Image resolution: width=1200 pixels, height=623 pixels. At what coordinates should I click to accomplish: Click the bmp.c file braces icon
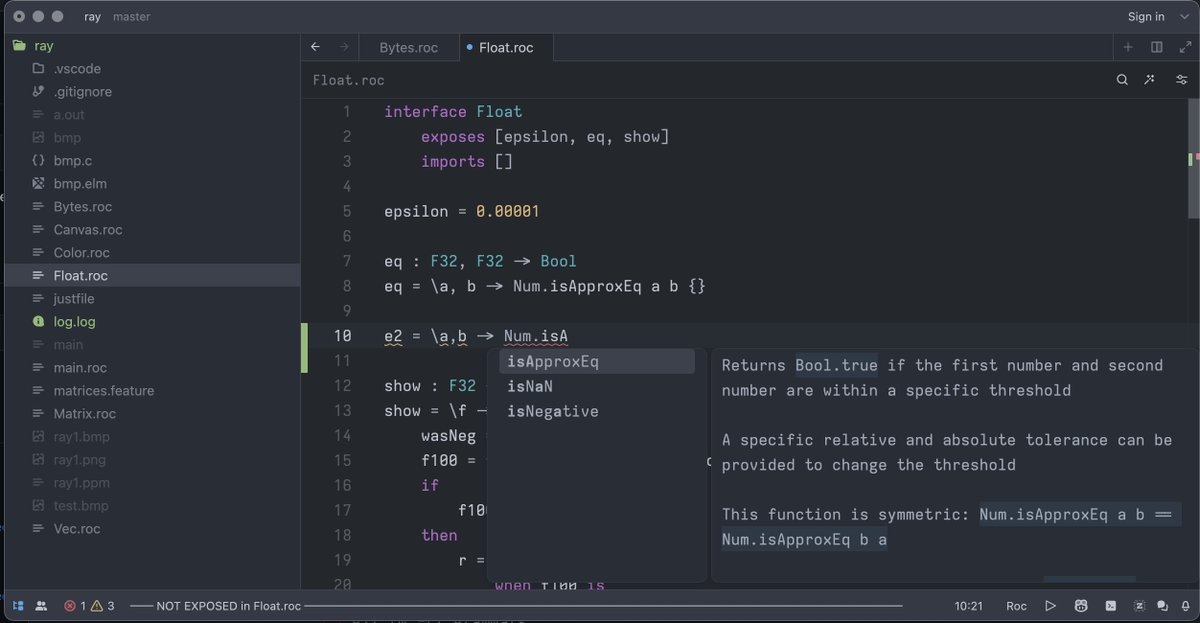38,160
